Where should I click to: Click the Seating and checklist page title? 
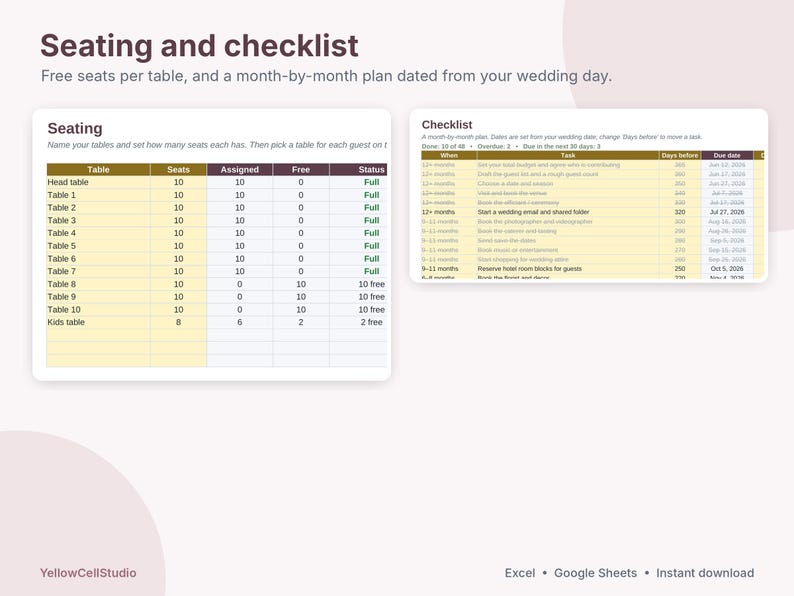click(200, 46)
